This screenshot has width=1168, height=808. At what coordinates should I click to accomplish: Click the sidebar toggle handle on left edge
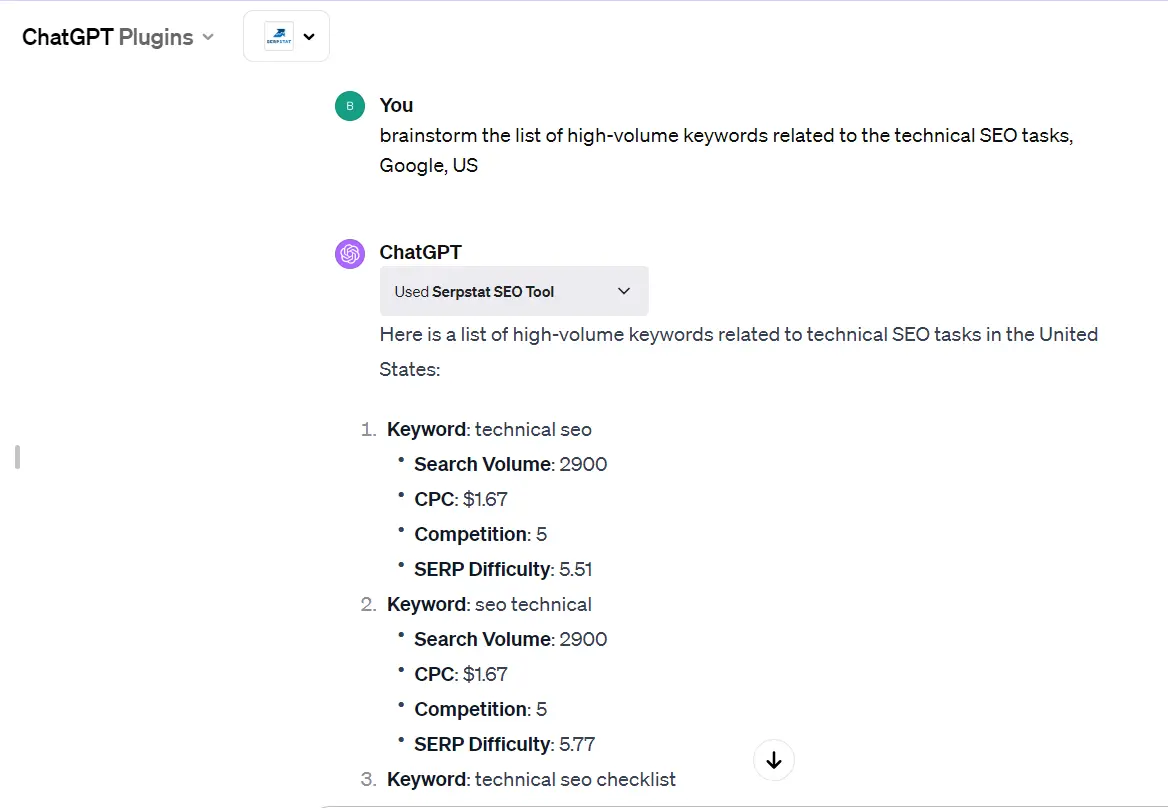click(17, 457)
